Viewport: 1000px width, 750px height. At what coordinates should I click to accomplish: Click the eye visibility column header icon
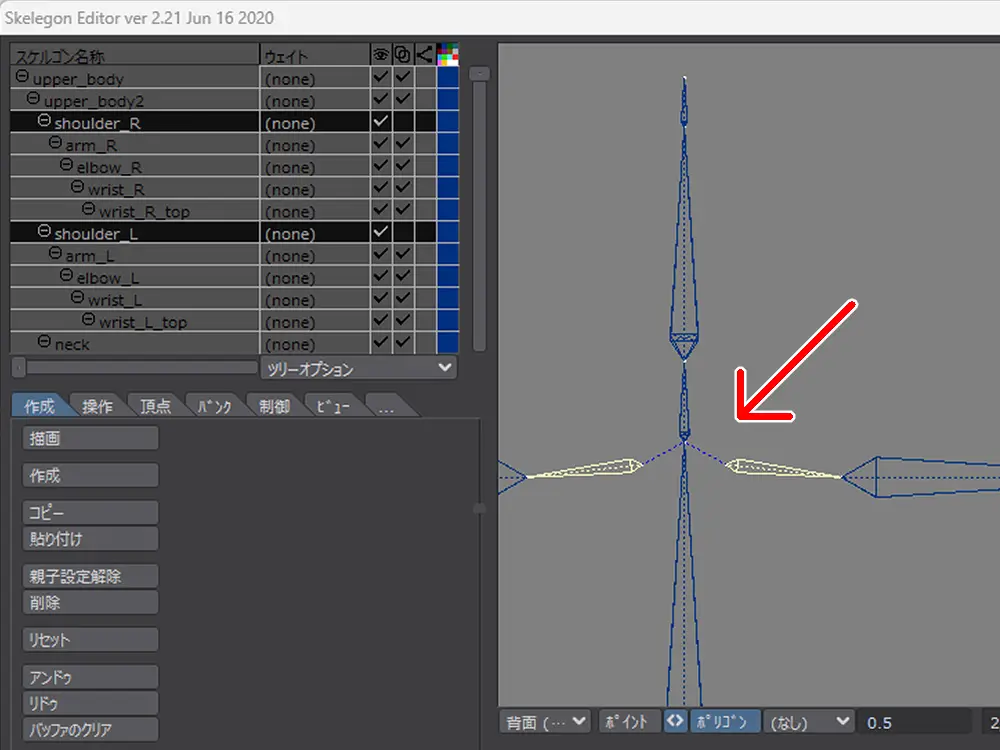381,55
